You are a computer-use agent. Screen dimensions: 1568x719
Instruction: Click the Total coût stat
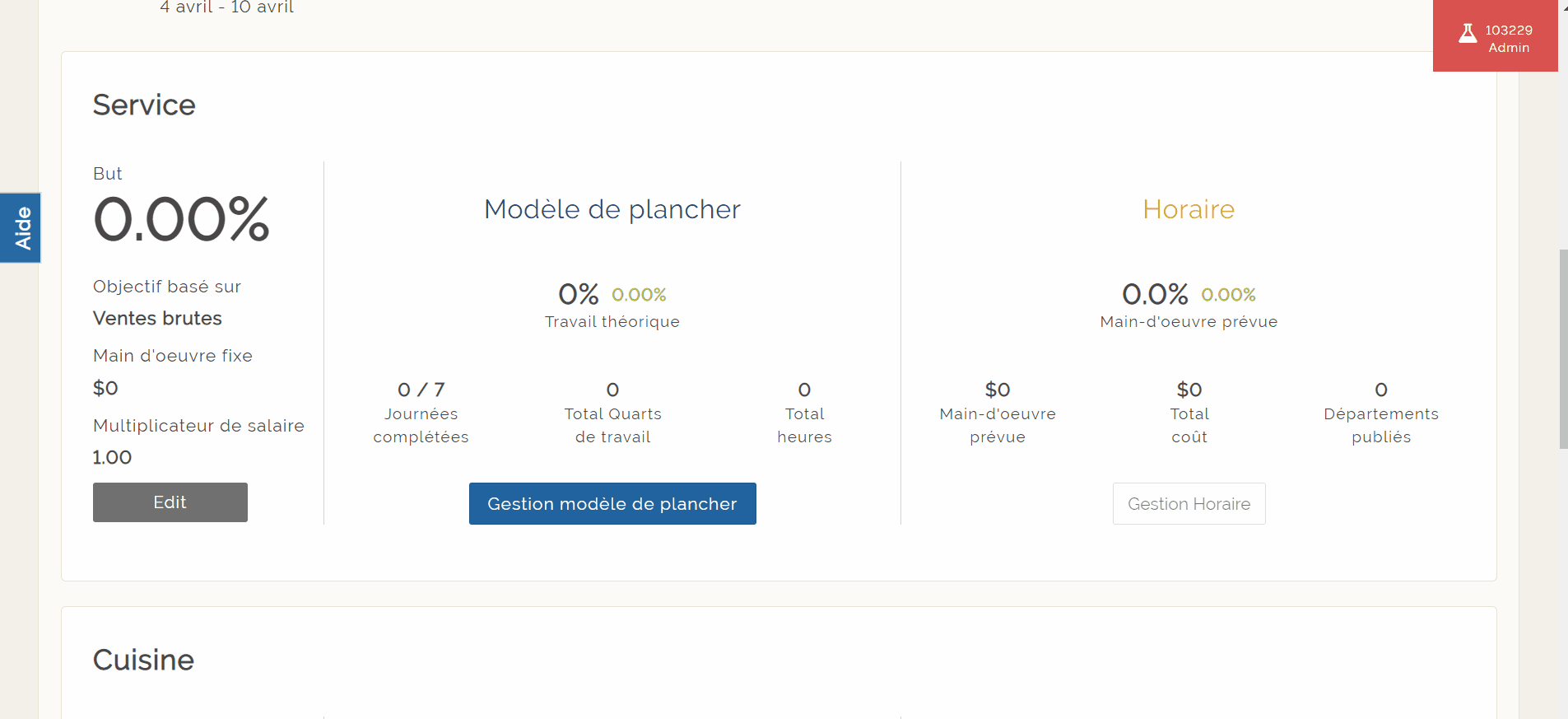point(1189,412)
